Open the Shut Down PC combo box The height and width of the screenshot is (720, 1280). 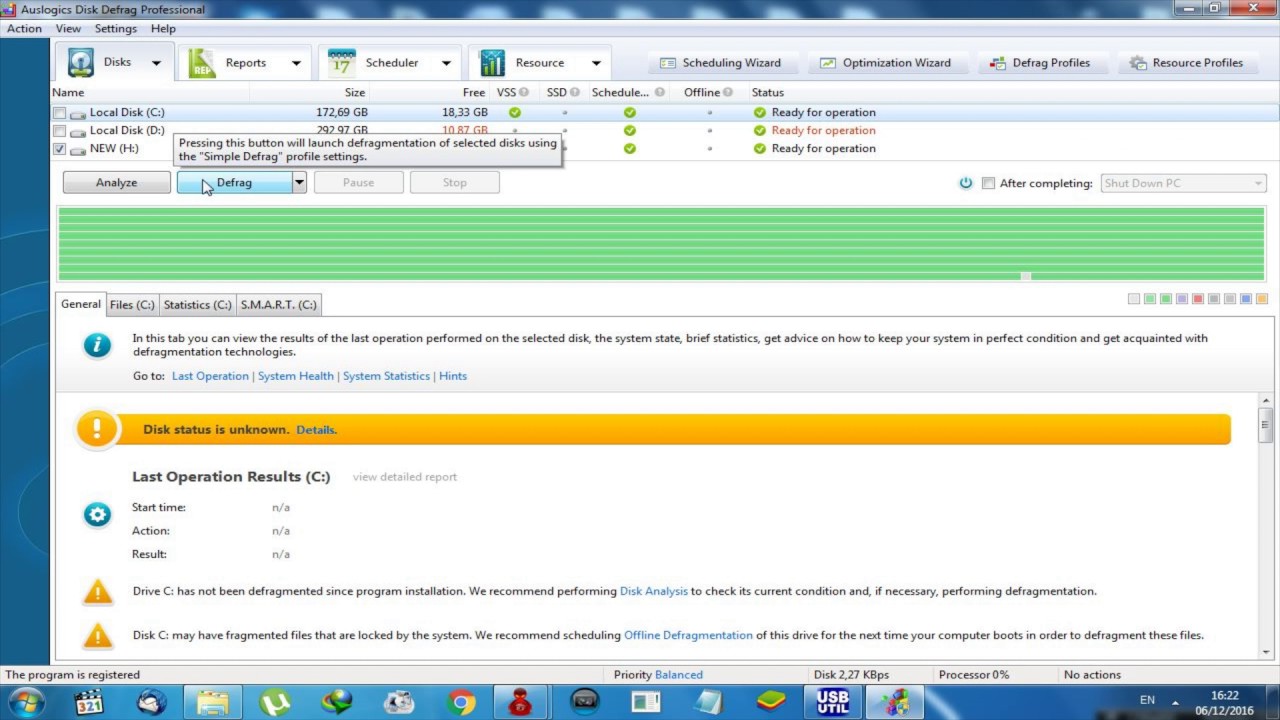pos(1183,183)
